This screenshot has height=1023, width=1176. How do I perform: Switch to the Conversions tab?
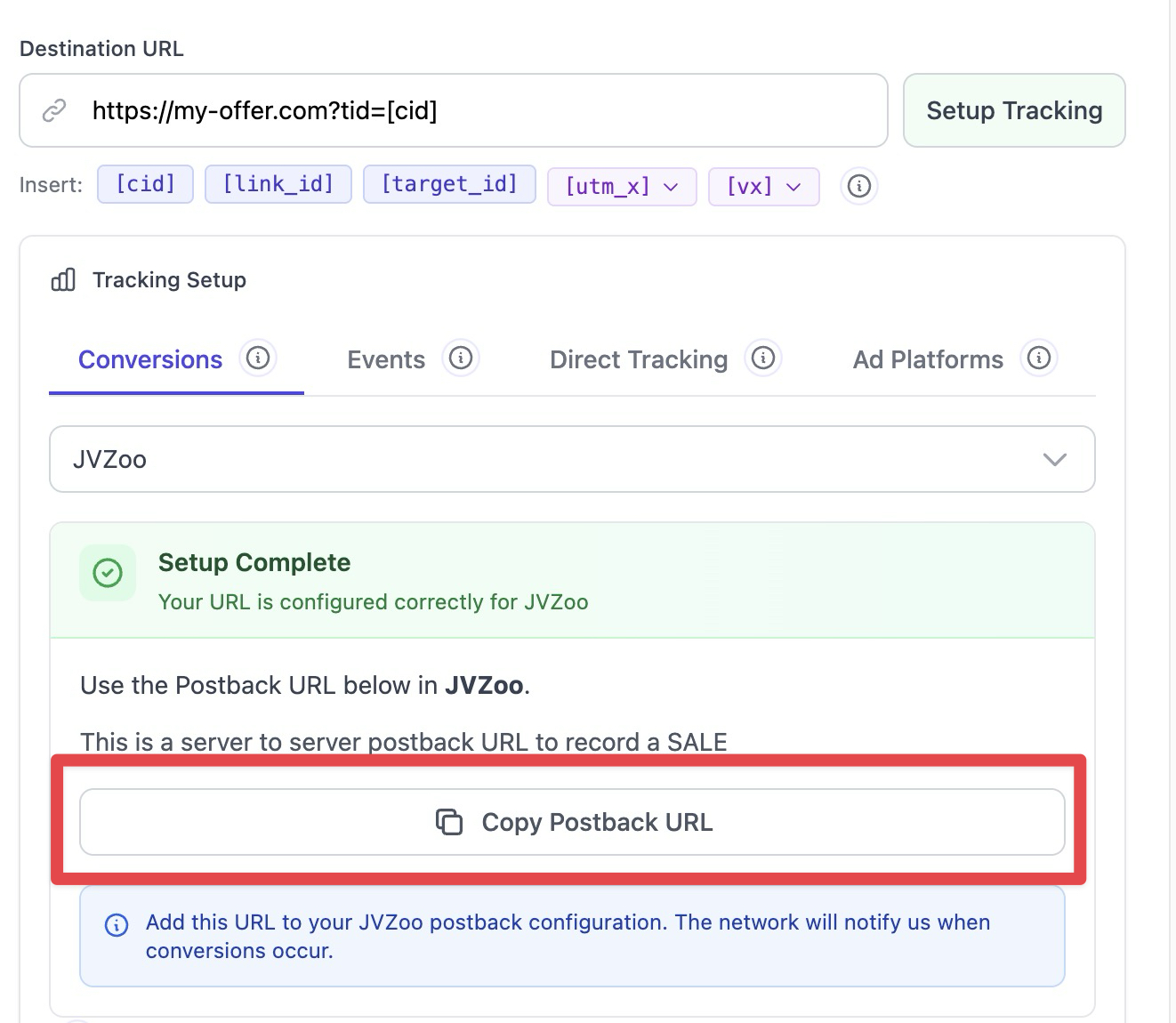150,359
